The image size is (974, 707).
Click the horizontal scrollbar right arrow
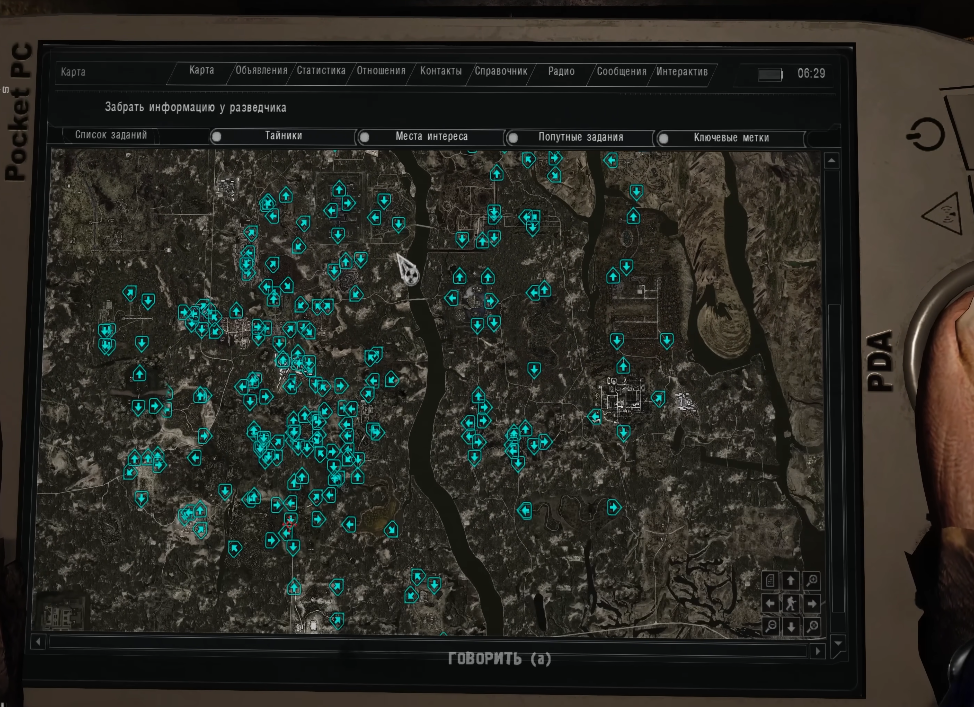[817, 650]
